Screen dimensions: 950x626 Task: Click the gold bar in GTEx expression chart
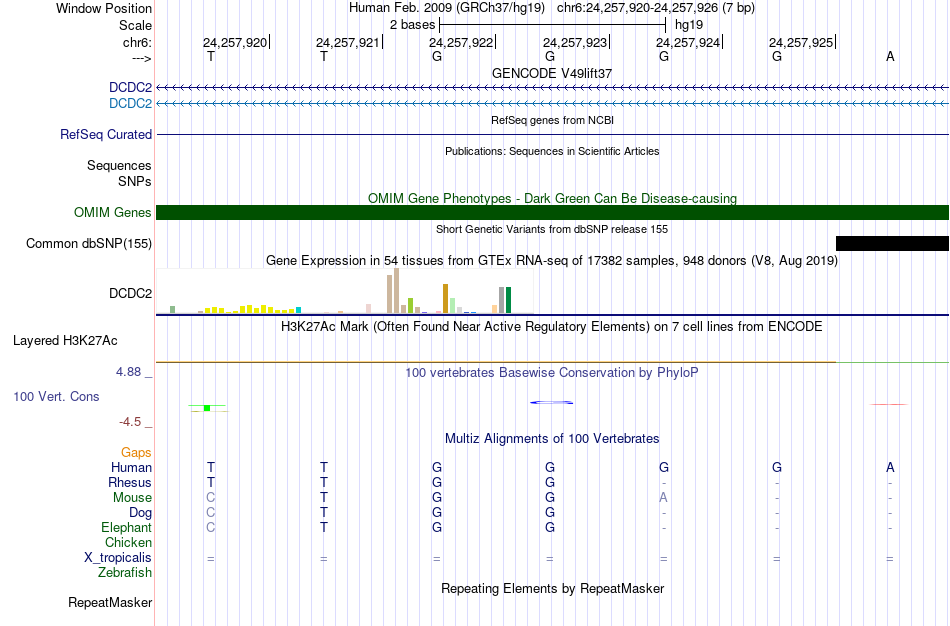tap(445, 299)
